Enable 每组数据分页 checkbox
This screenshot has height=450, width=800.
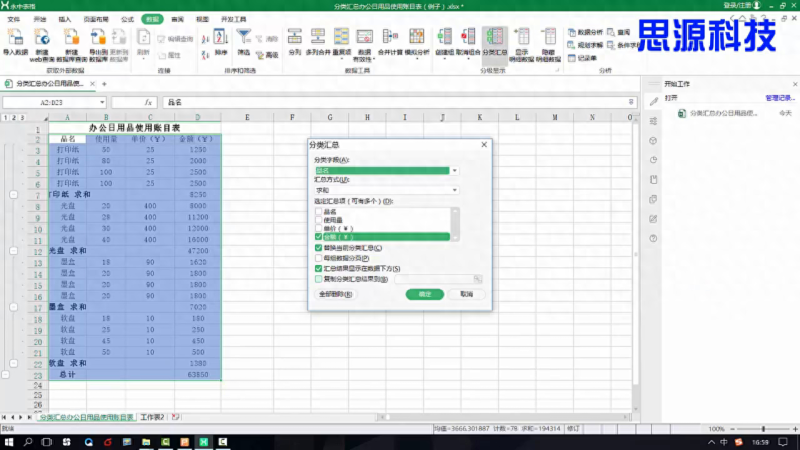coord(318,258)
